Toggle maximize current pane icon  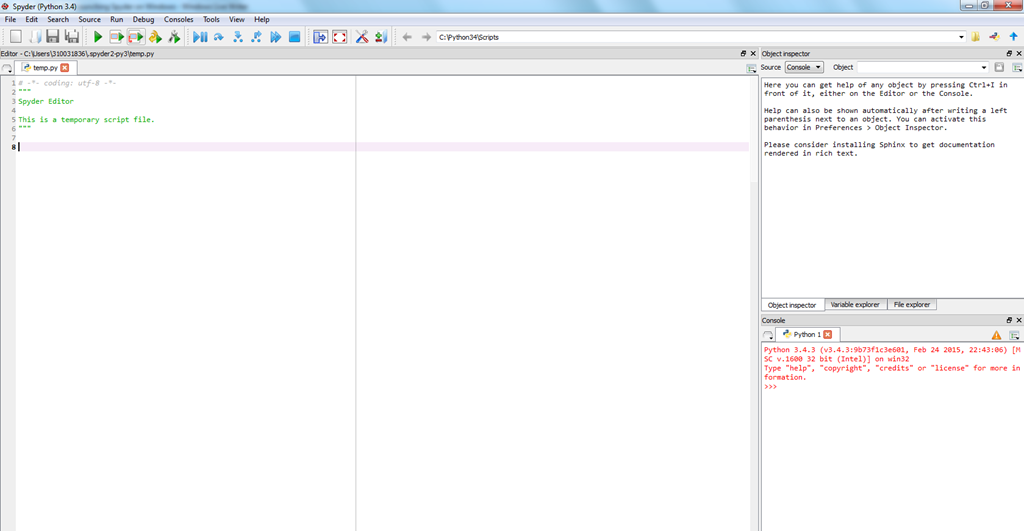[320, 37]
